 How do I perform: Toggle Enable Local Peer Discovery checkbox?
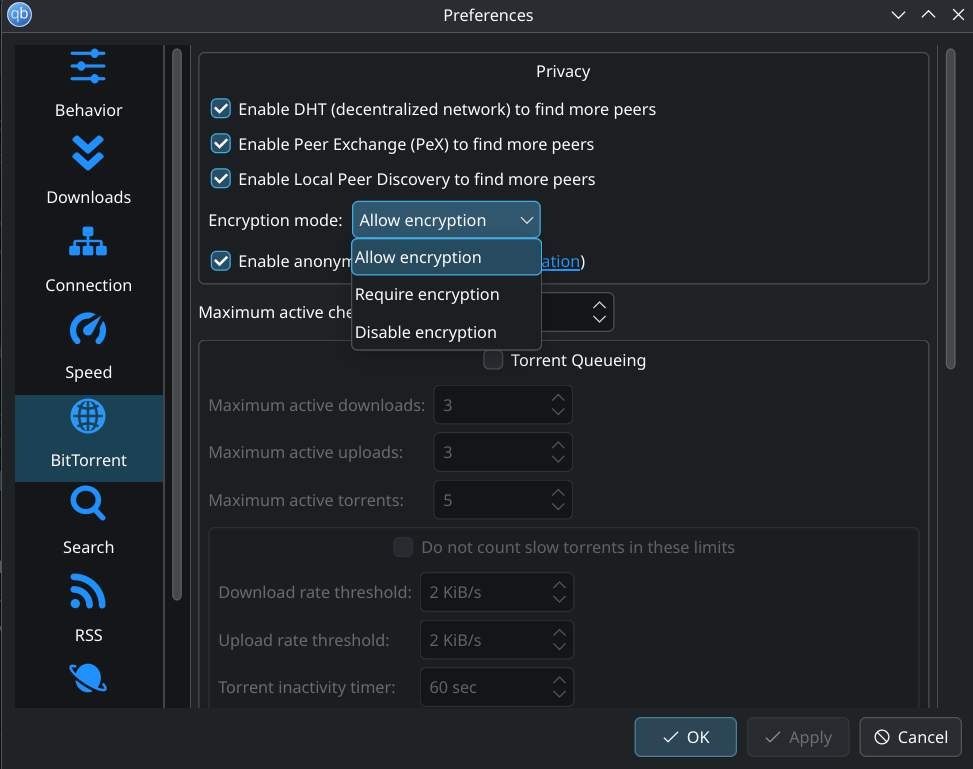221,179
